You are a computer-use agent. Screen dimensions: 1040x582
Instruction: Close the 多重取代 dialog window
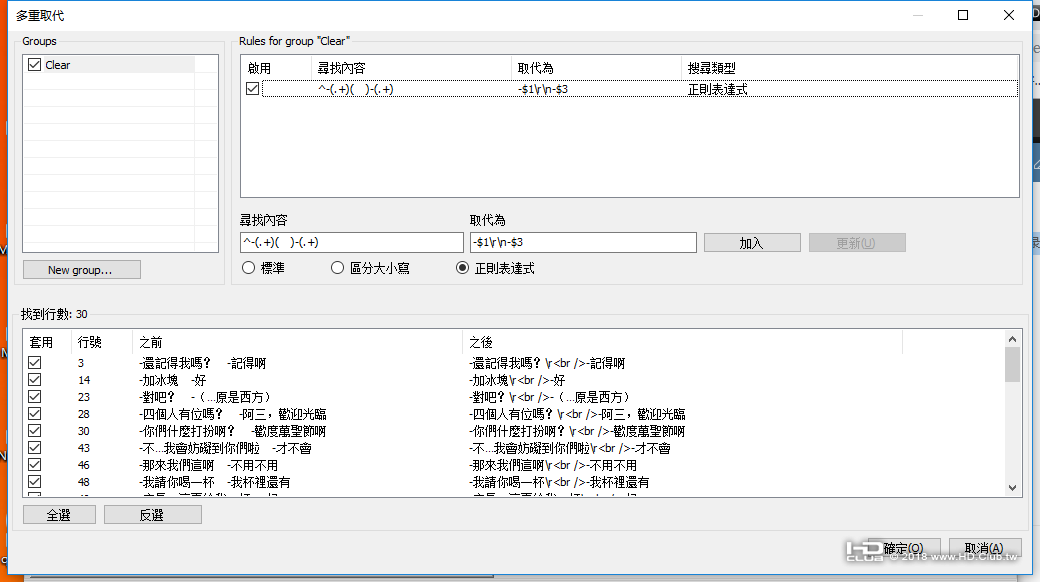pos(1009,15)
